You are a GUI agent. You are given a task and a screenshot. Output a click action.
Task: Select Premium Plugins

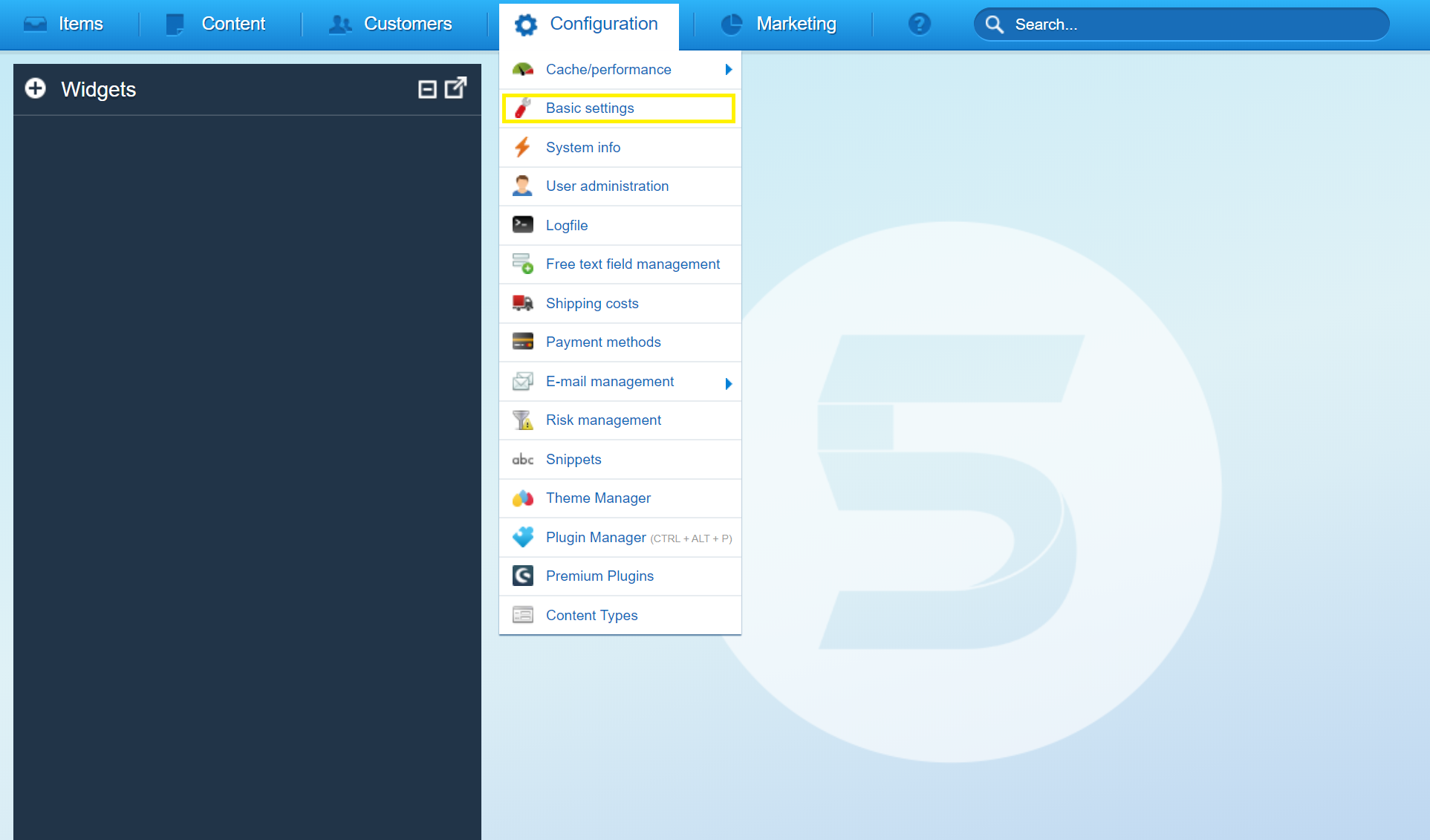pos(620,576)
